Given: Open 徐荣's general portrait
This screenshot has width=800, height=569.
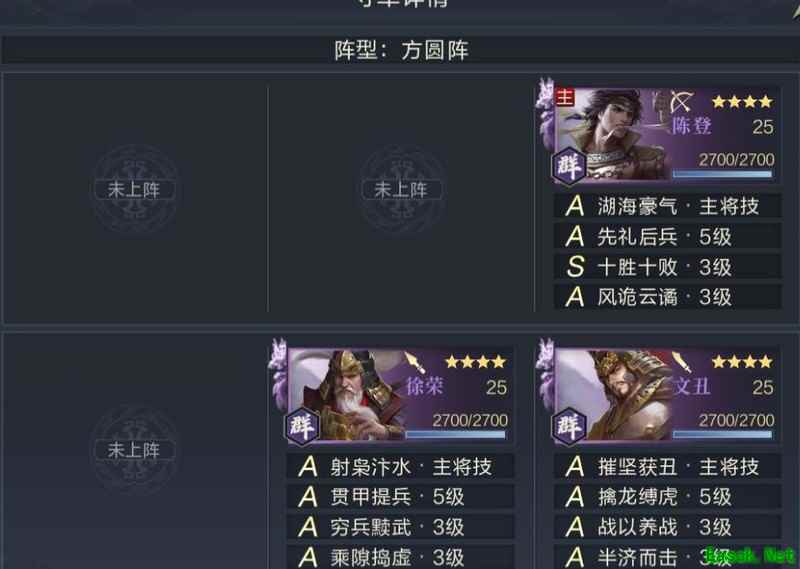Looking at the screenshot, I should [352, 395].
